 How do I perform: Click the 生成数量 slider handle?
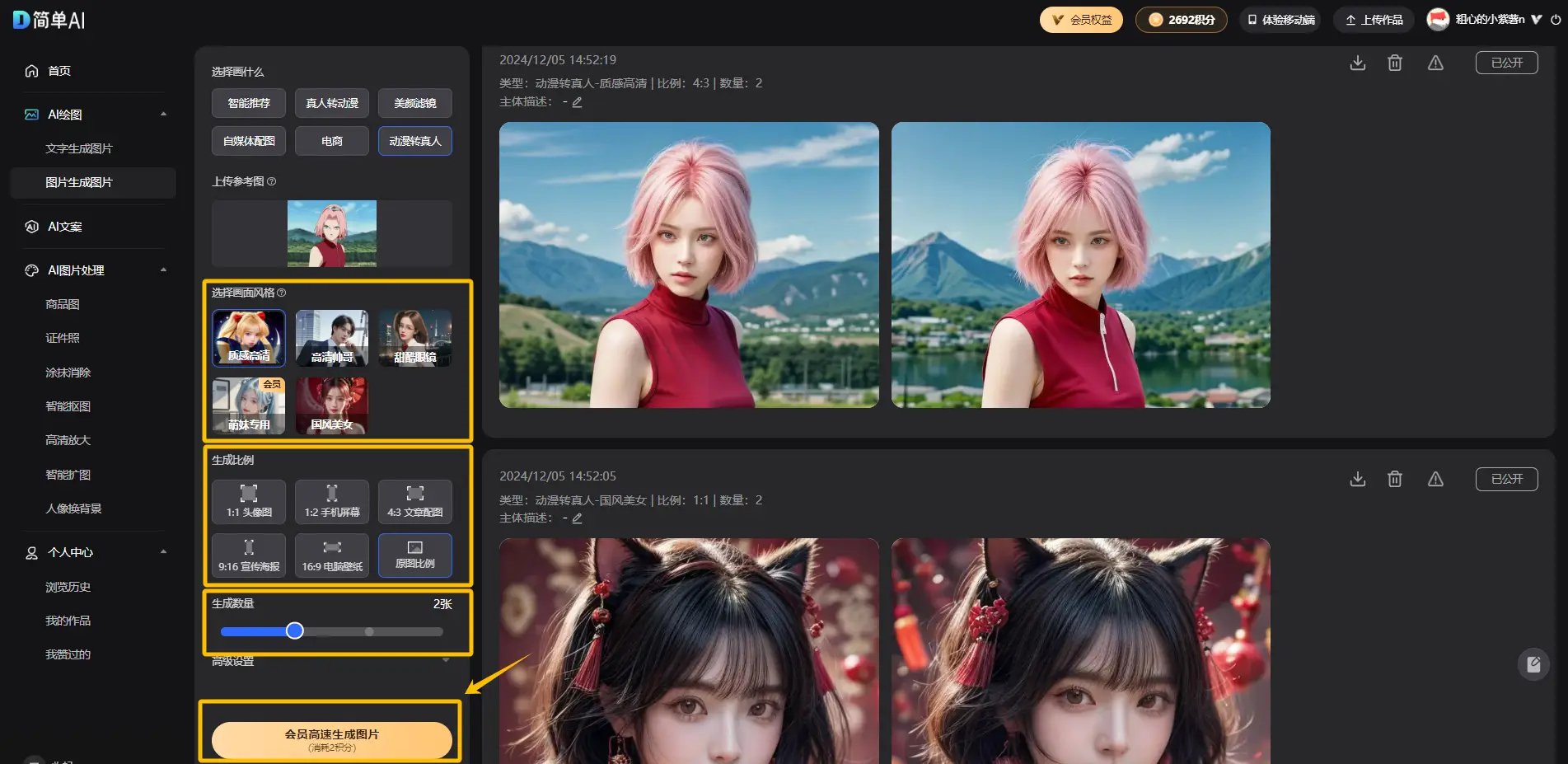point(294,631)
